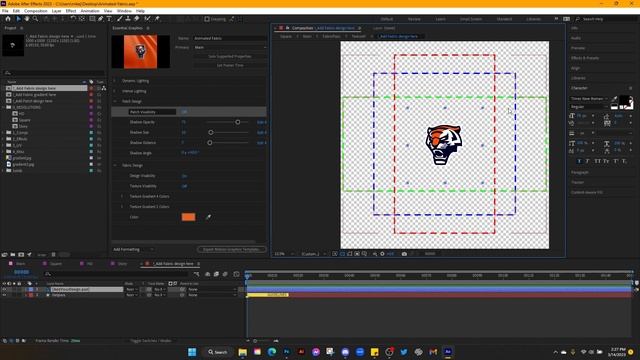Go to the Home screen icon
640x360 pixels.
8,19
